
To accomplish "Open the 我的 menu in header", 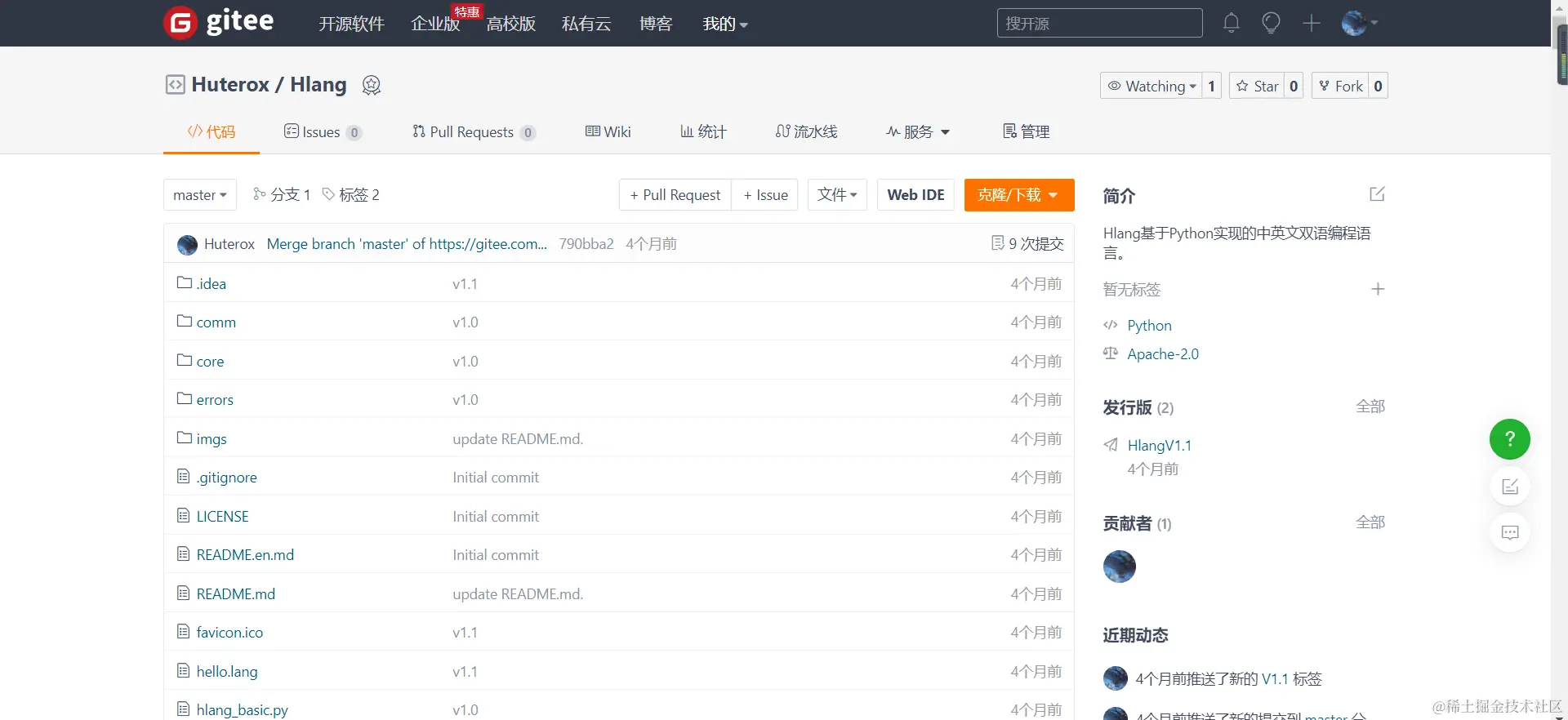I will (725, 24).
